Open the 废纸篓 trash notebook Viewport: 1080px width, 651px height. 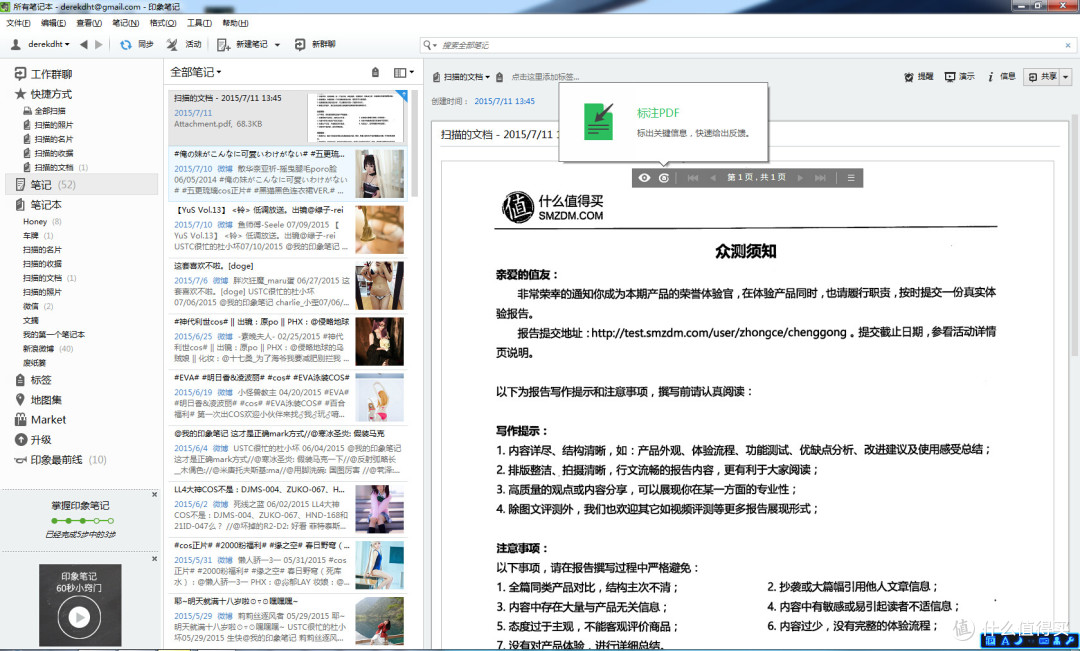(x=34, y=363)
